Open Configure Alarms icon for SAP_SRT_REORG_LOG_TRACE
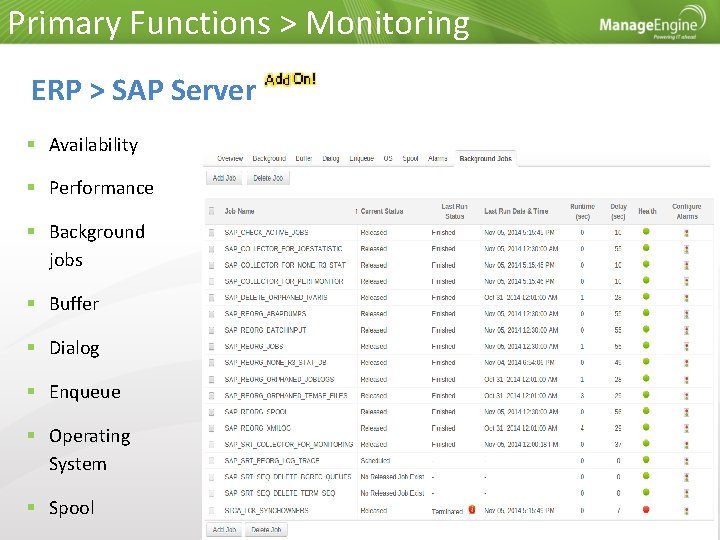Image resolution: width=720 pixels, height=540 pixels. point(686,461)
